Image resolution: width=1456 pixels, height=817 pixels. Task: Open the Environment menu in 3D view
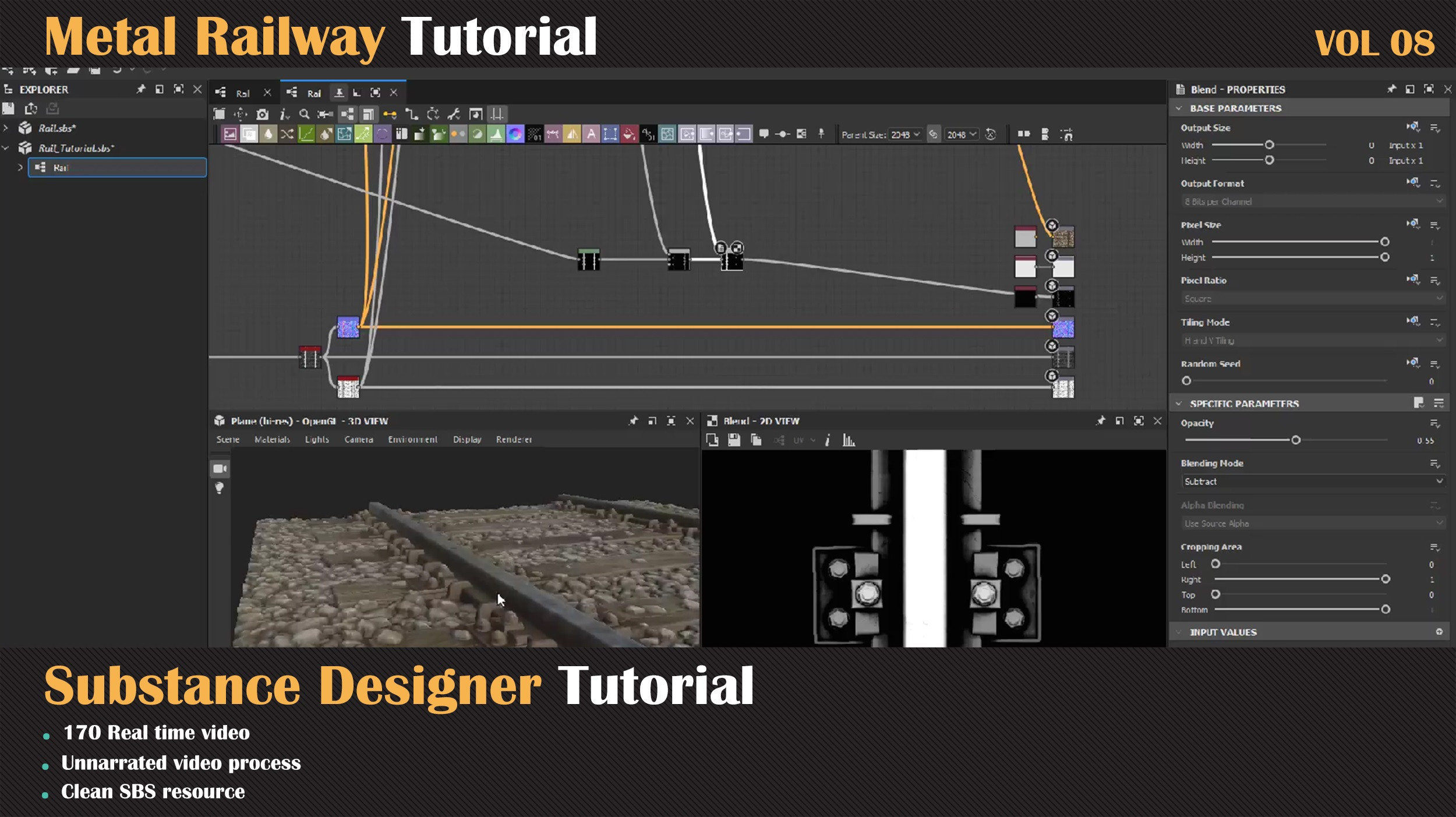click(x=412, y=440)
